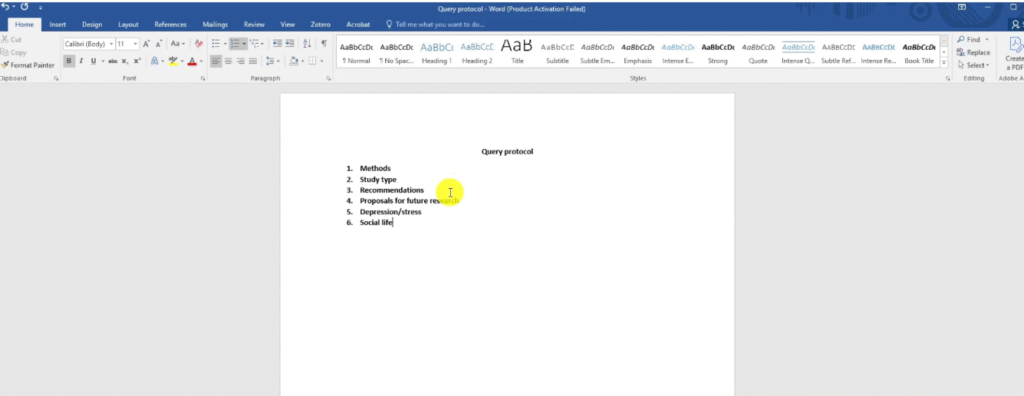Image resolution: width=1024 pixels, height=396 pixels.
Task: Open the Calibri (Body) font name dropdown
Action: pyautogui.click(x=89, y=44)
